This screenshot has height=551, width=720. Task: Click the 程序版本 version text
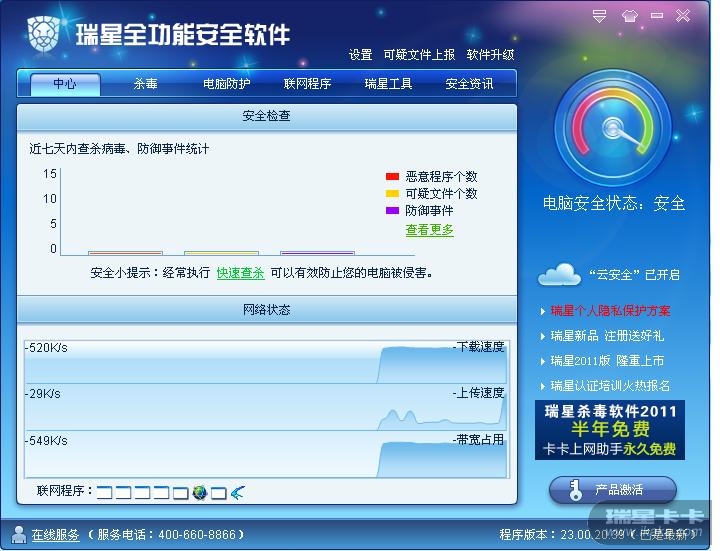point(598,534)
